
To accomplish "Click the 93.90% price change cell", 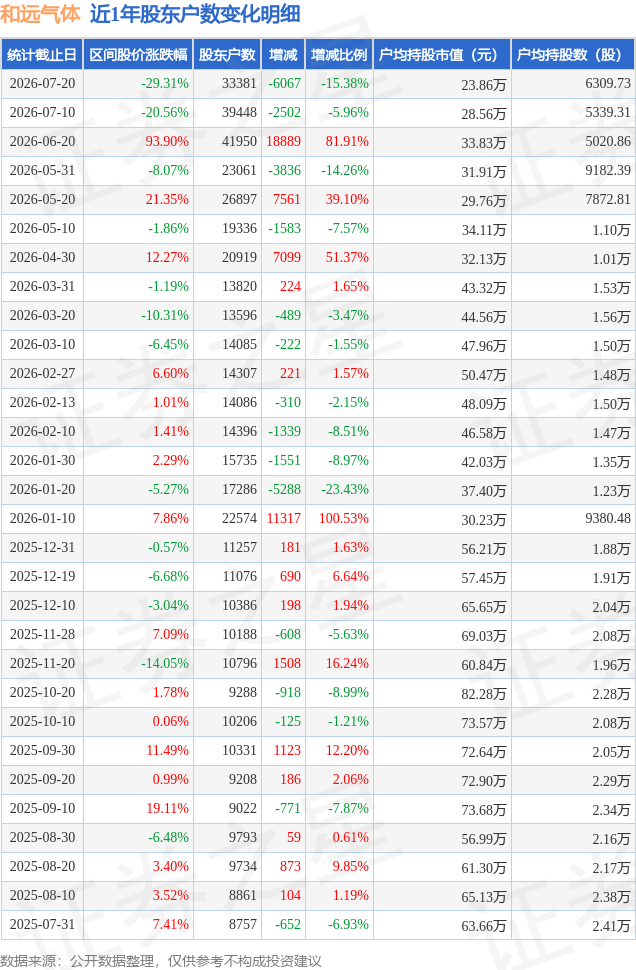I will 167,142.
